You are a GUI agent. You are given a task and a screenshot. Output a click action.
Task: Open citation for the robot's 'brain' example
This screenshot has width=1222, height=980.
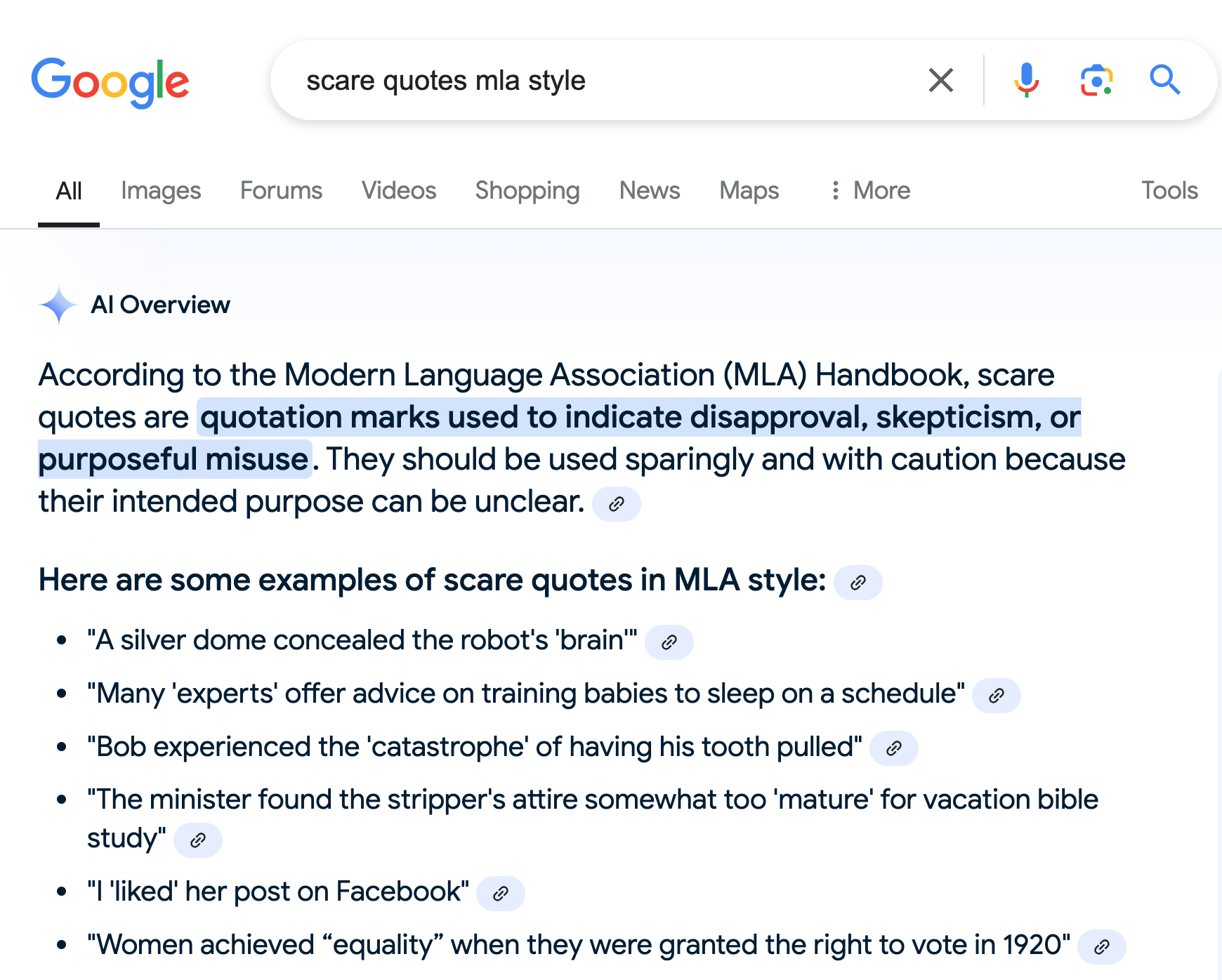pos(669,641)
